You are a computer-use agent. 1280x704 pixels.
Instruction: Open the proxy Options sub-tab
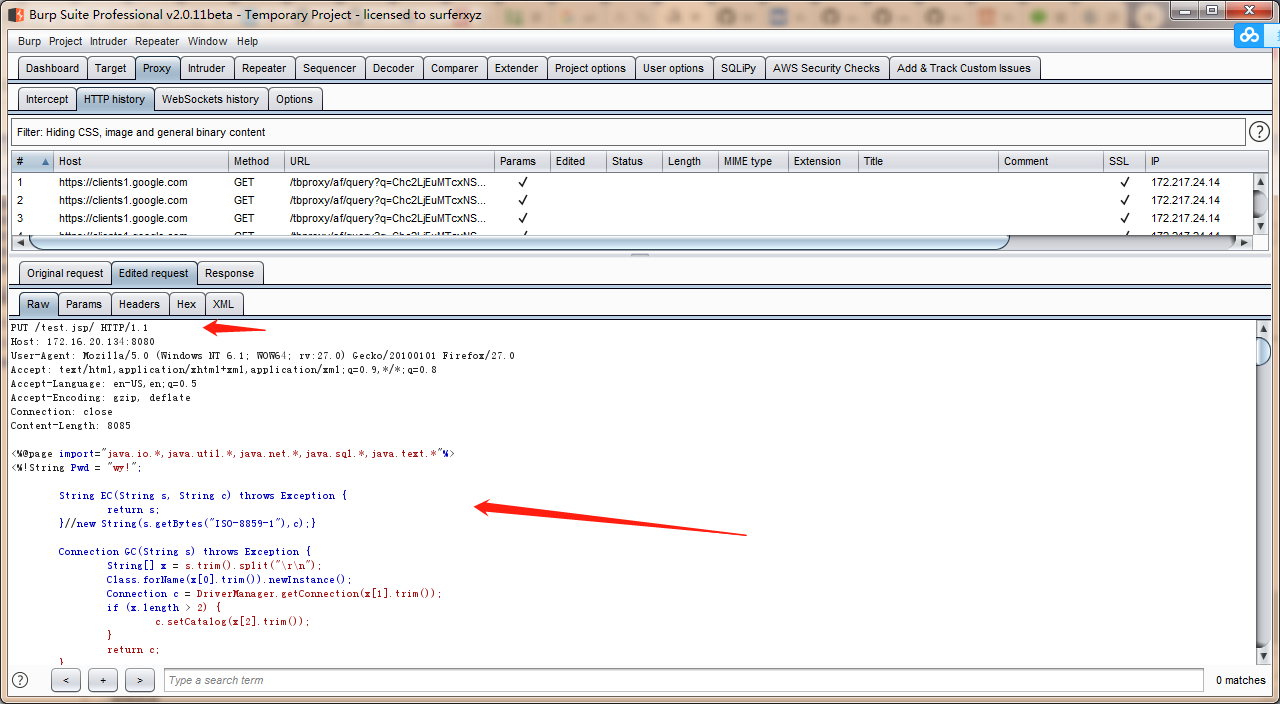click(x=295, y=99)
